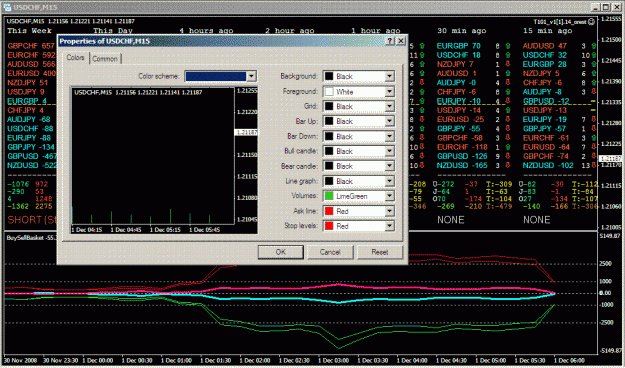Click the LimeGreen Volumes color swatch

[329, 196]
